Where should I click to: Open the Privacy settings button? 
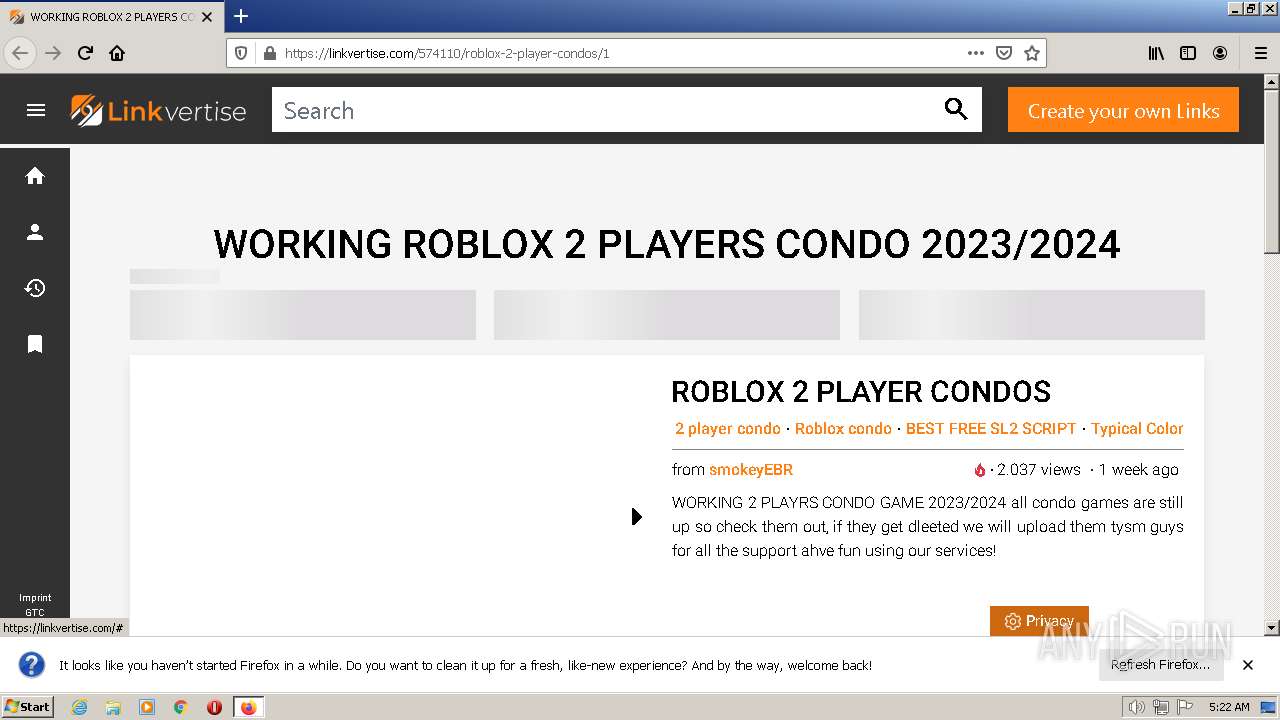point(1039,621)
